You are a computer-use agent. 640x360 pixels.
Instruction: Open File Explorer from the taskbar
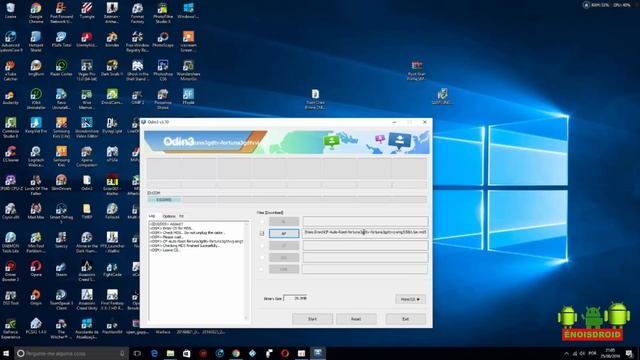[170, 353]
